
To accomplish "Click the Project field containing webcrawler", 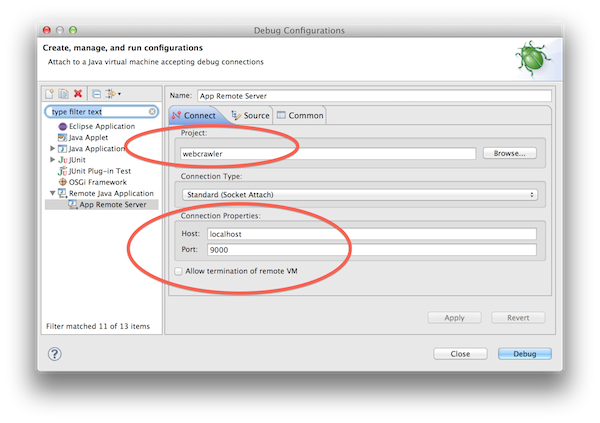I will pyautogui.click(x=328, y=154).
